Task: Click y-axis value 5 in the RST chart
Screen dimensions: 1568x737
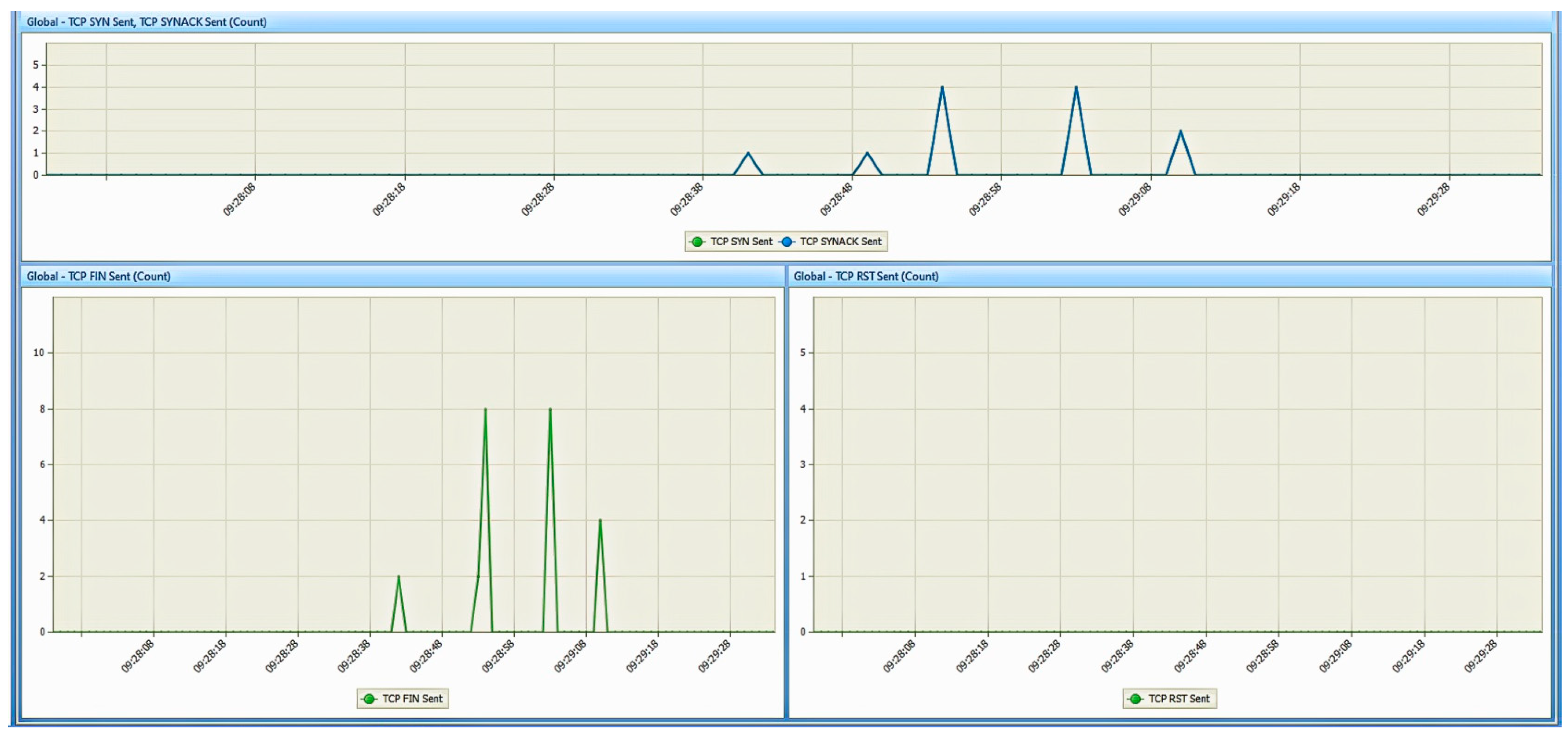Action: (x=803, y=353)
